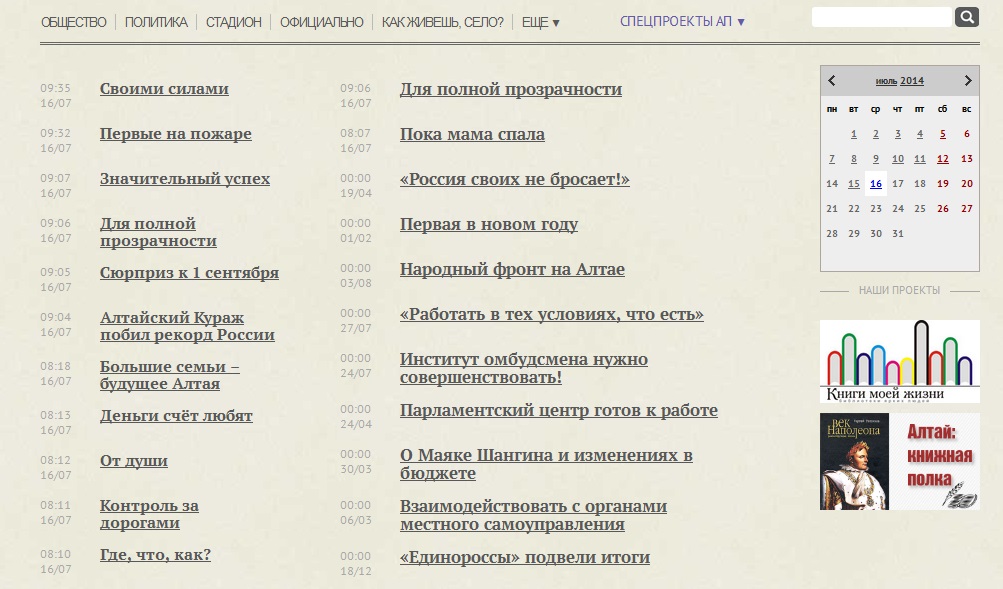Expand the ЕЩЕ menu
The width and height of the screenshot is (1003, 589).
[x=541, y=22]
